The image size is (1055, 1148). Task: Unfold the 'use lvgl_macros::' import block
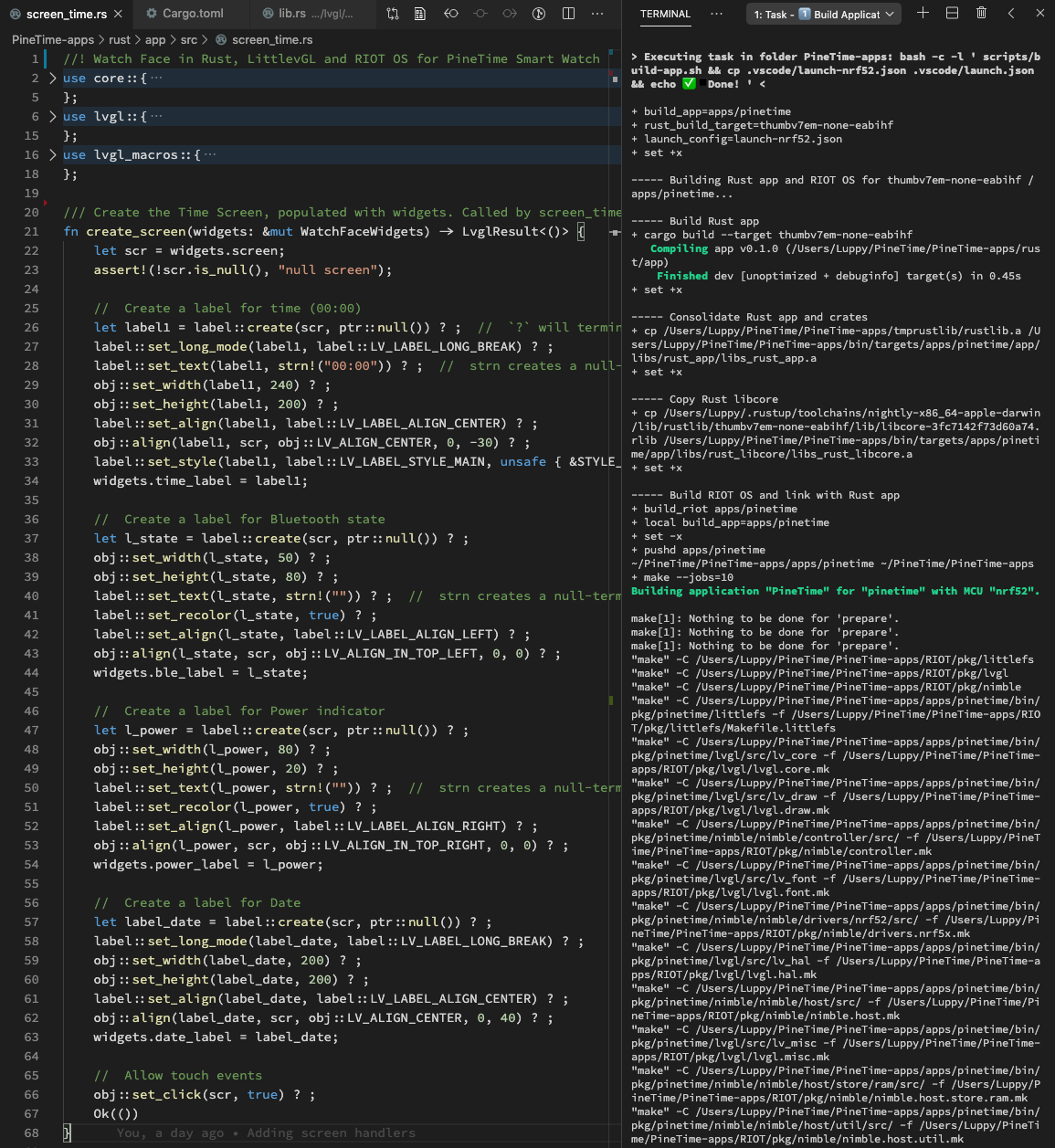pyautogui.click(x=53, y=155)
